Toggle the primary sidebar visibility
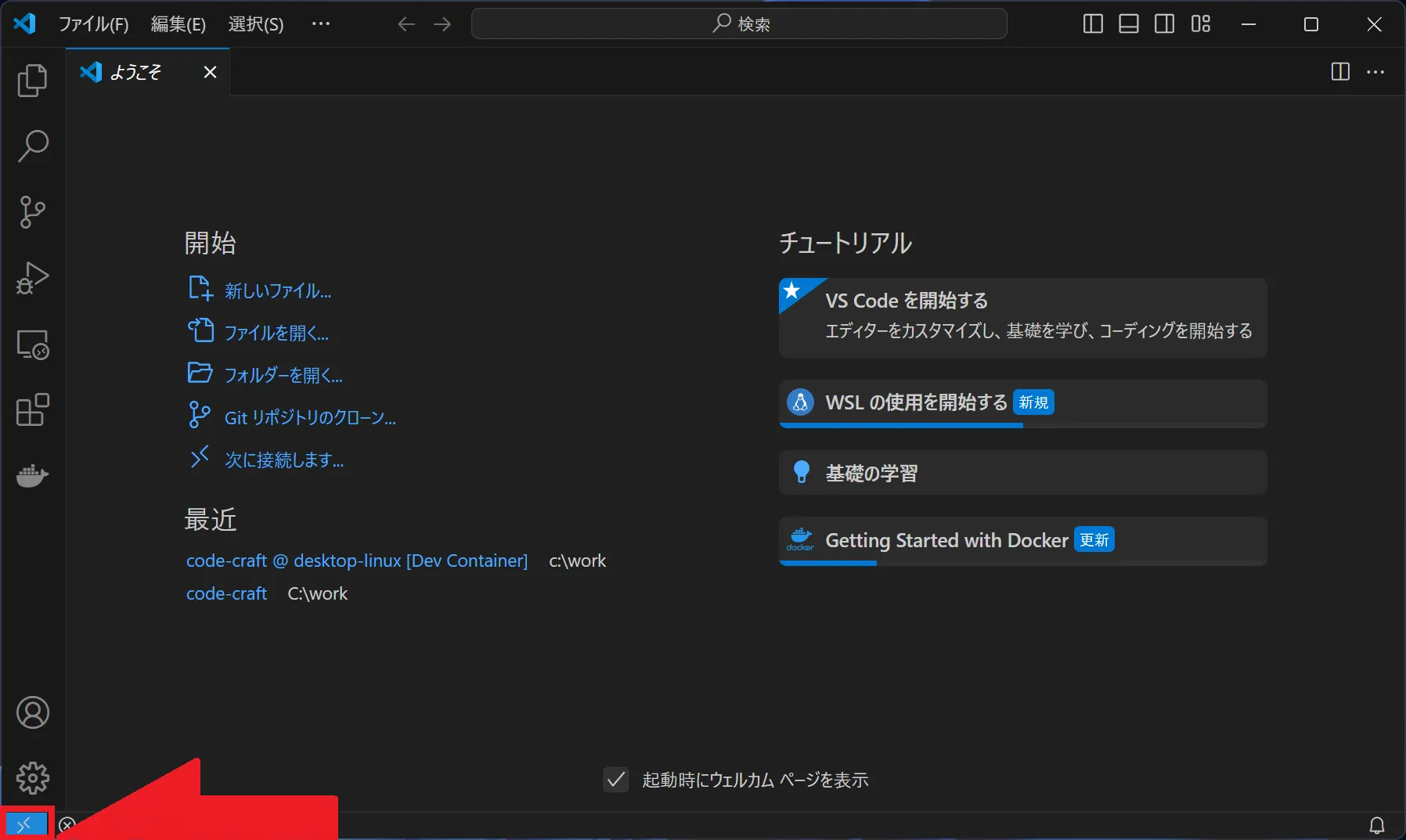 pos(1092,23)
